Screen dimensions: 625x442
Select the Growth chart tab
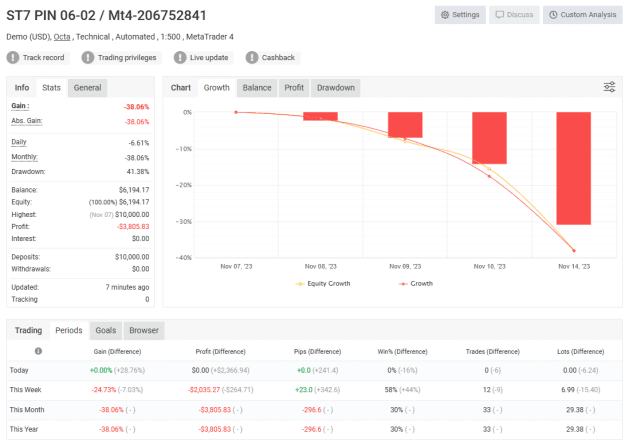coord(216,88)
